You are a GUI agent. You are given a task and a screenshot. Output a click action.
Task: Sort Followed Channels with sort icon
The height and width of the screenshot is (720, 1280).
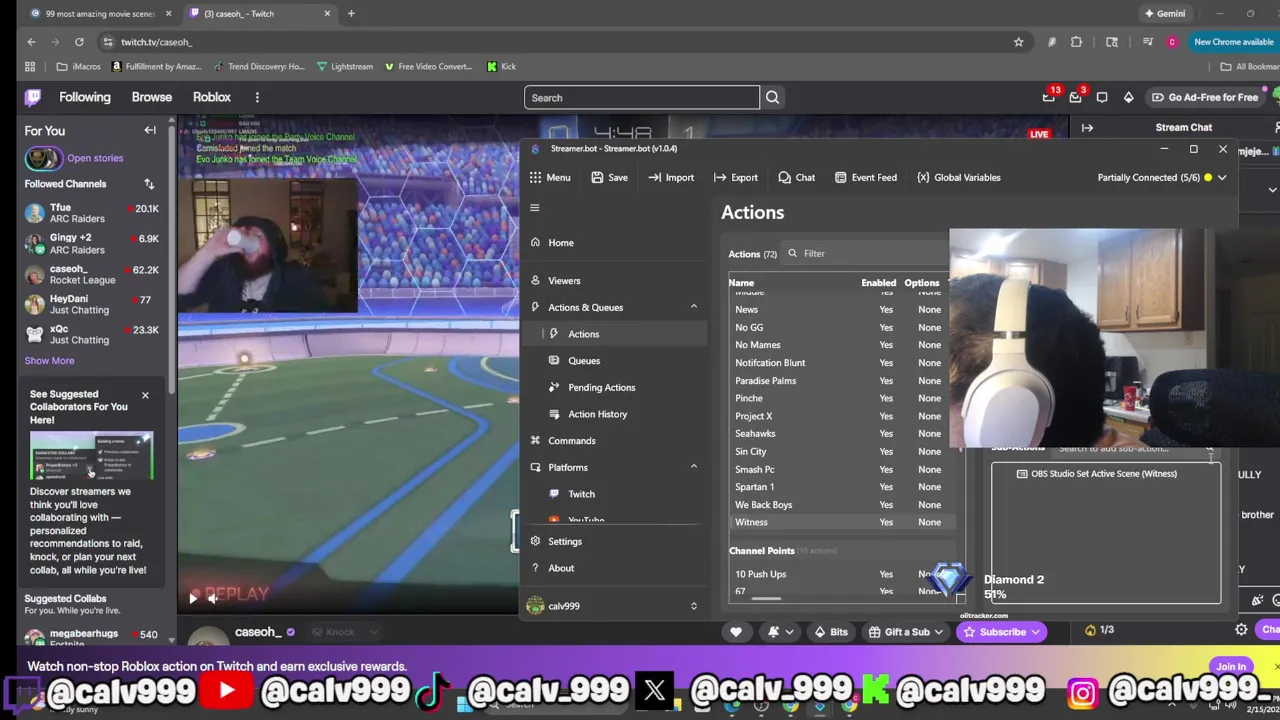click(149, 184)
